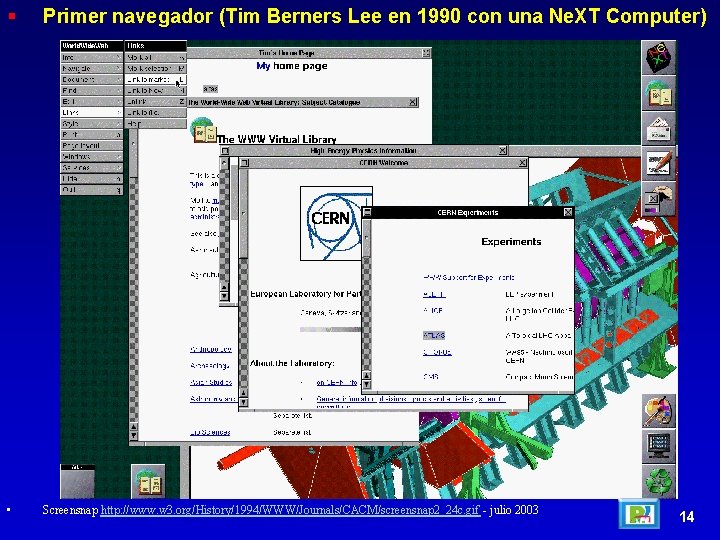Miniaturize the CERN Experiments window

[367, 212]
